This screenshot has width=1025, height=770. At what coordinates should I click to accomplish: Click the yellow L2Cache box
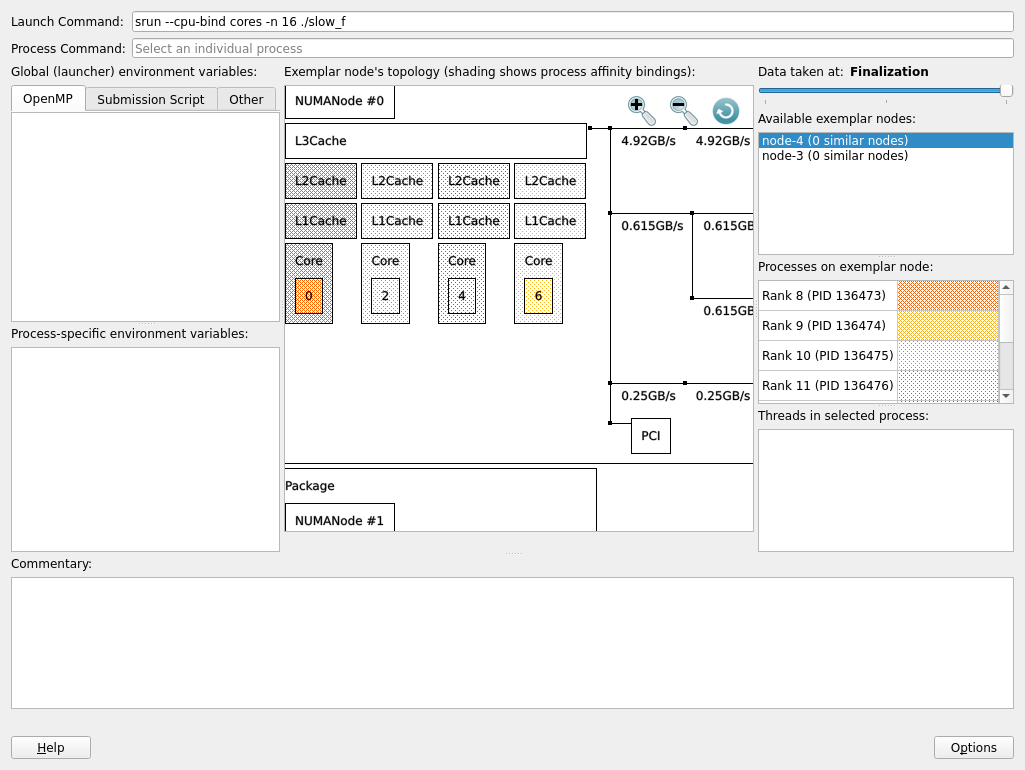(550, 181)
